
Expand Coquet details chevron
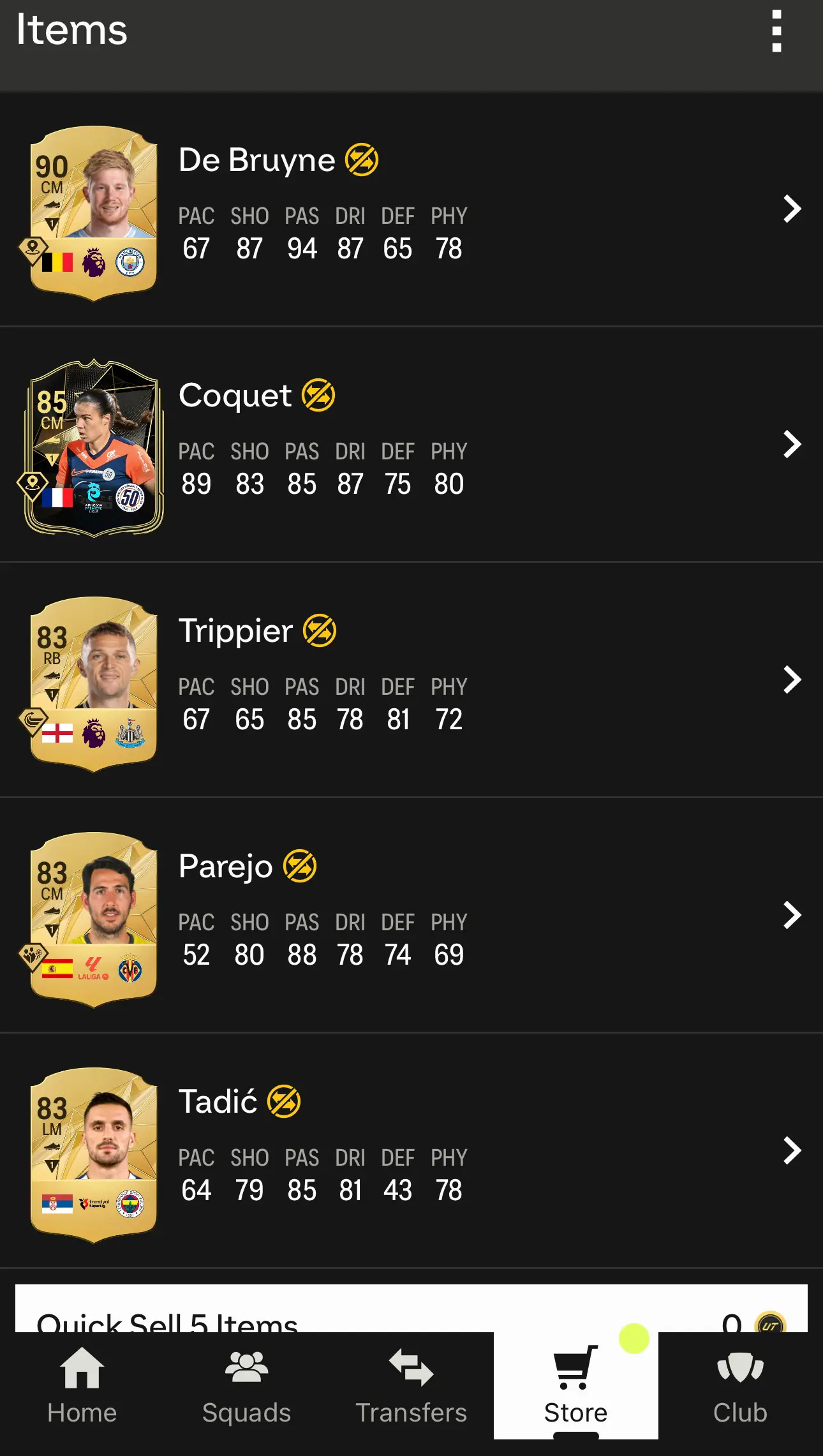pos(792,444)
